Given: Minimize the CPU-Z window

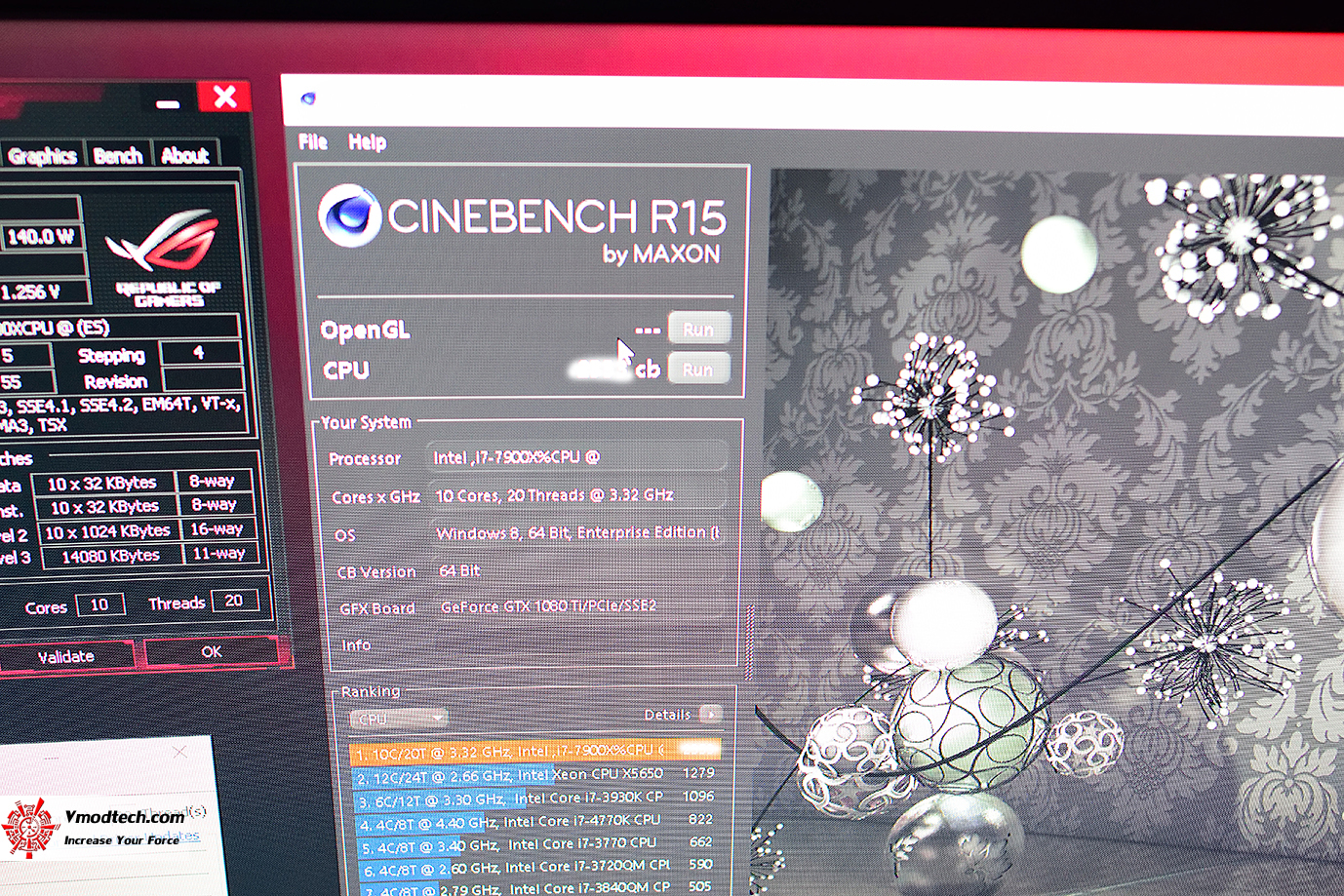Looking at the screenshot, I should (x=168, y=102).
